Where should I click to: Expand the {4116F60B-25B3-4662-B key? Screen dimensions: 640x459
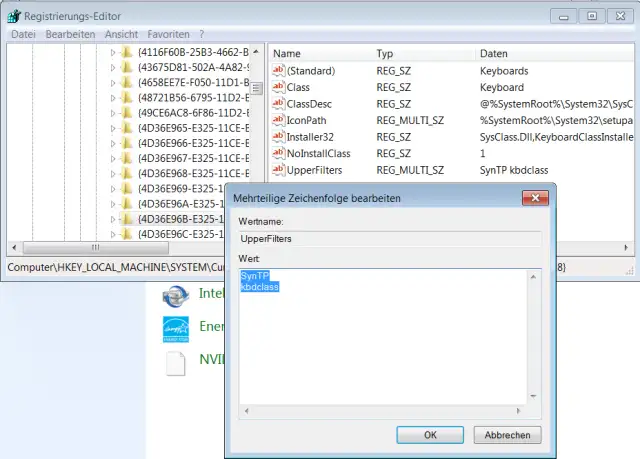[113, 52]
